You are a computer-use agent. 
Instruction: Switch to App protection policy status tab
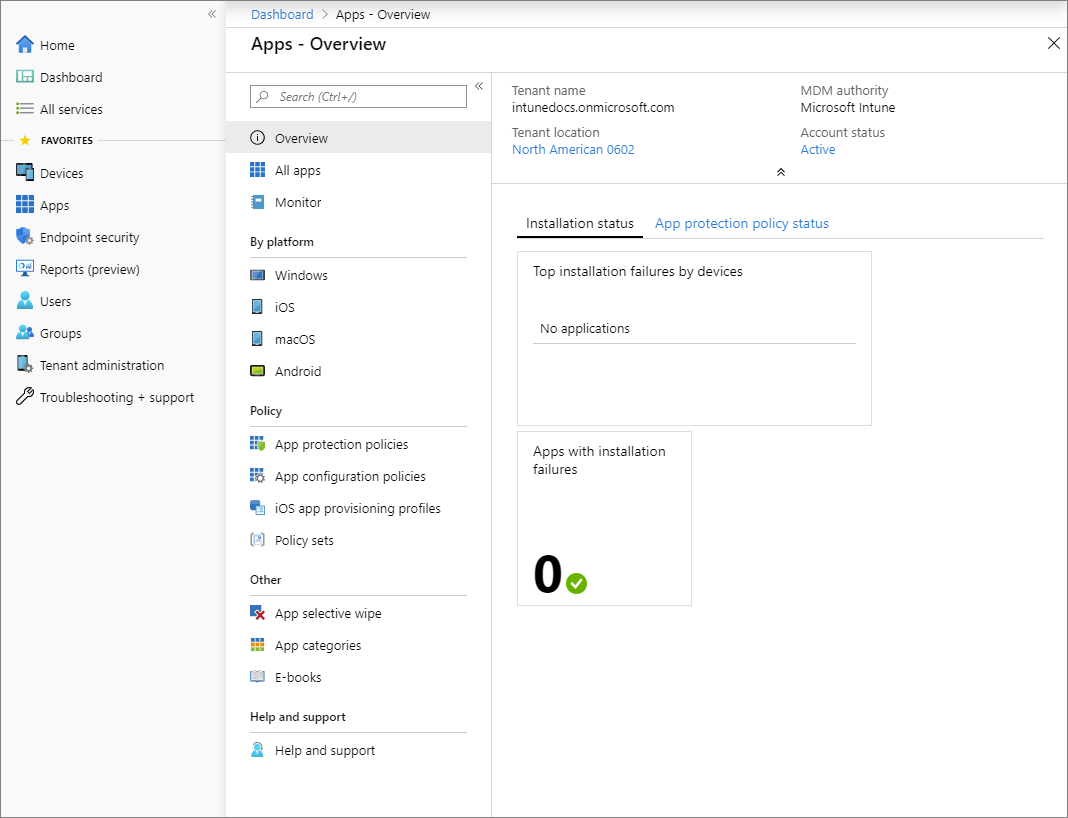click(x=741, y=223)
